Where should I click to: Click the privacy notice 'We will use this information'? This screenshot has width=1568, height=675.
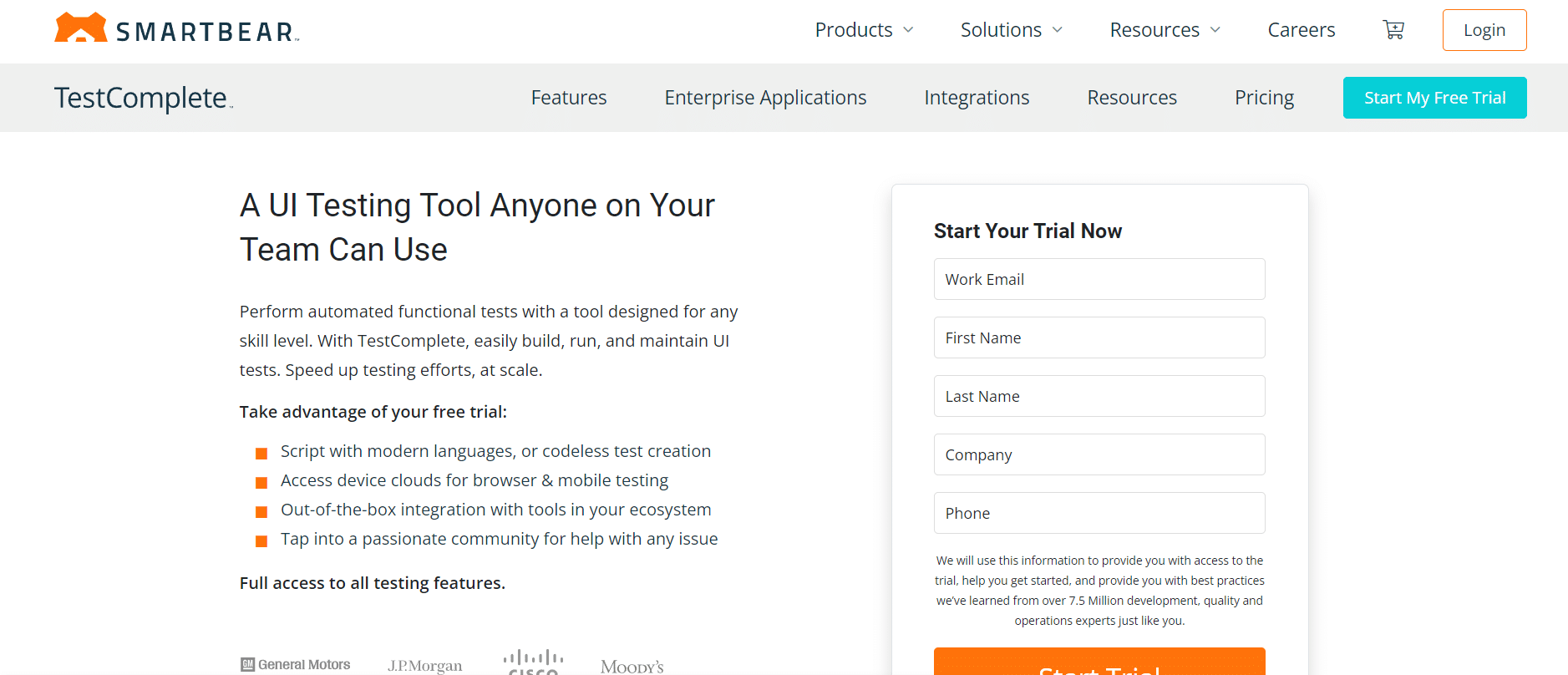tap(1099, 591)
